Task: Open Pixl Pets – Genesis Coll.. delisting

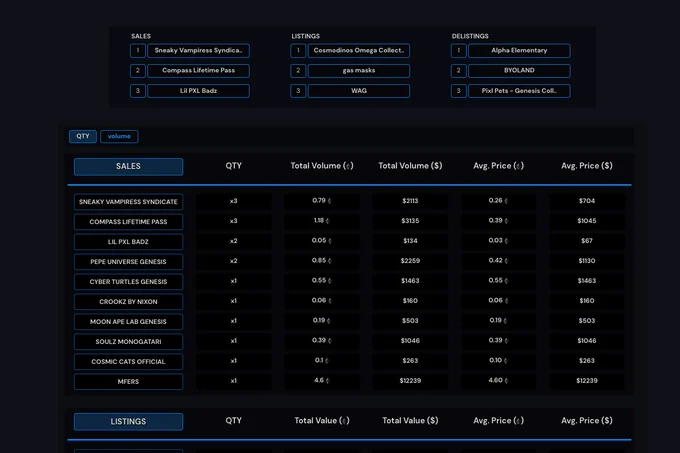Action: (x=519, y=91)
